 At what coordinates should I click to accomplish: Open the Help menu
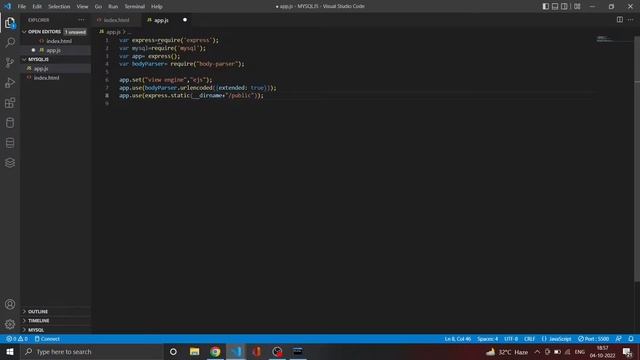[x=157, y=7]
